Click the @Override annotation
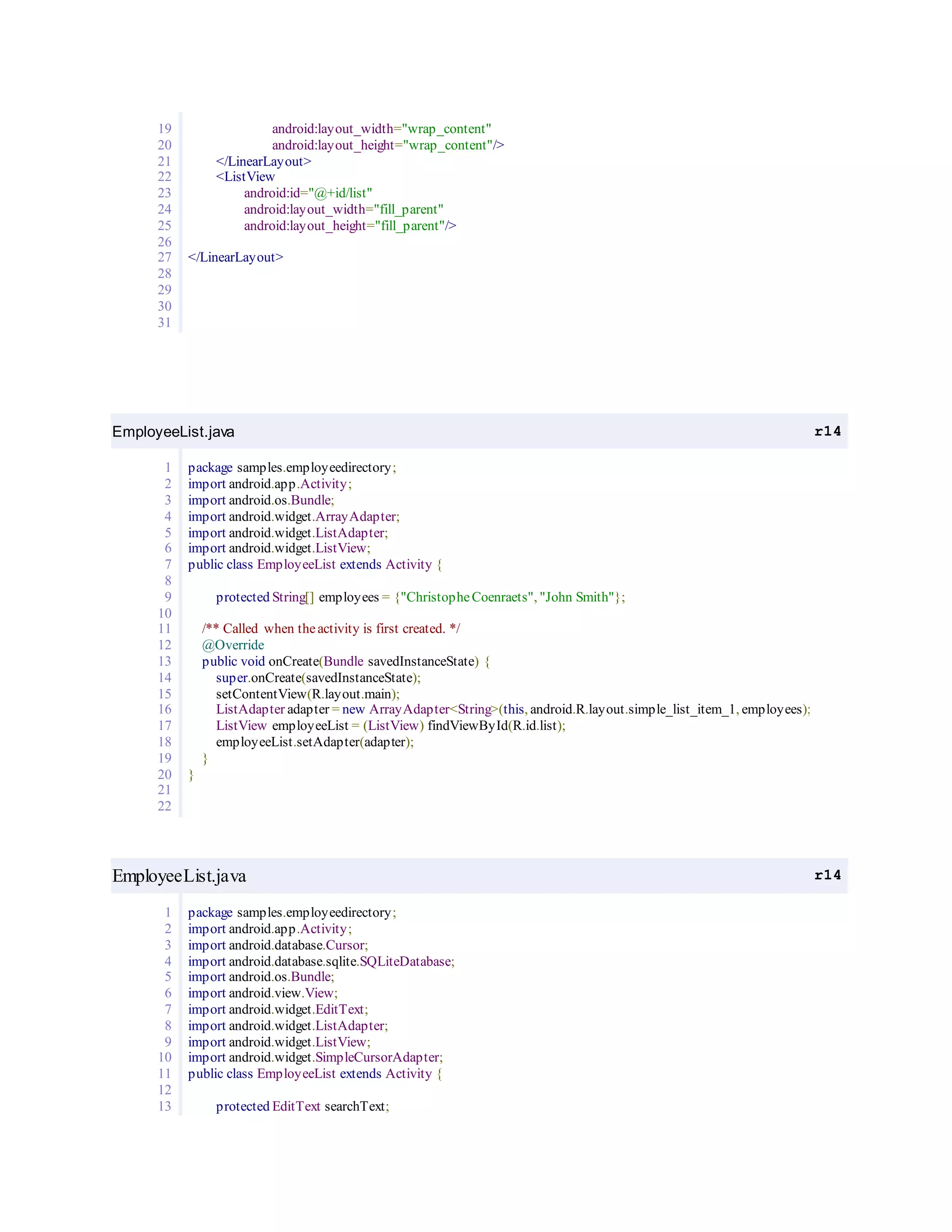Screen dimensions: 952x1232 232,645
